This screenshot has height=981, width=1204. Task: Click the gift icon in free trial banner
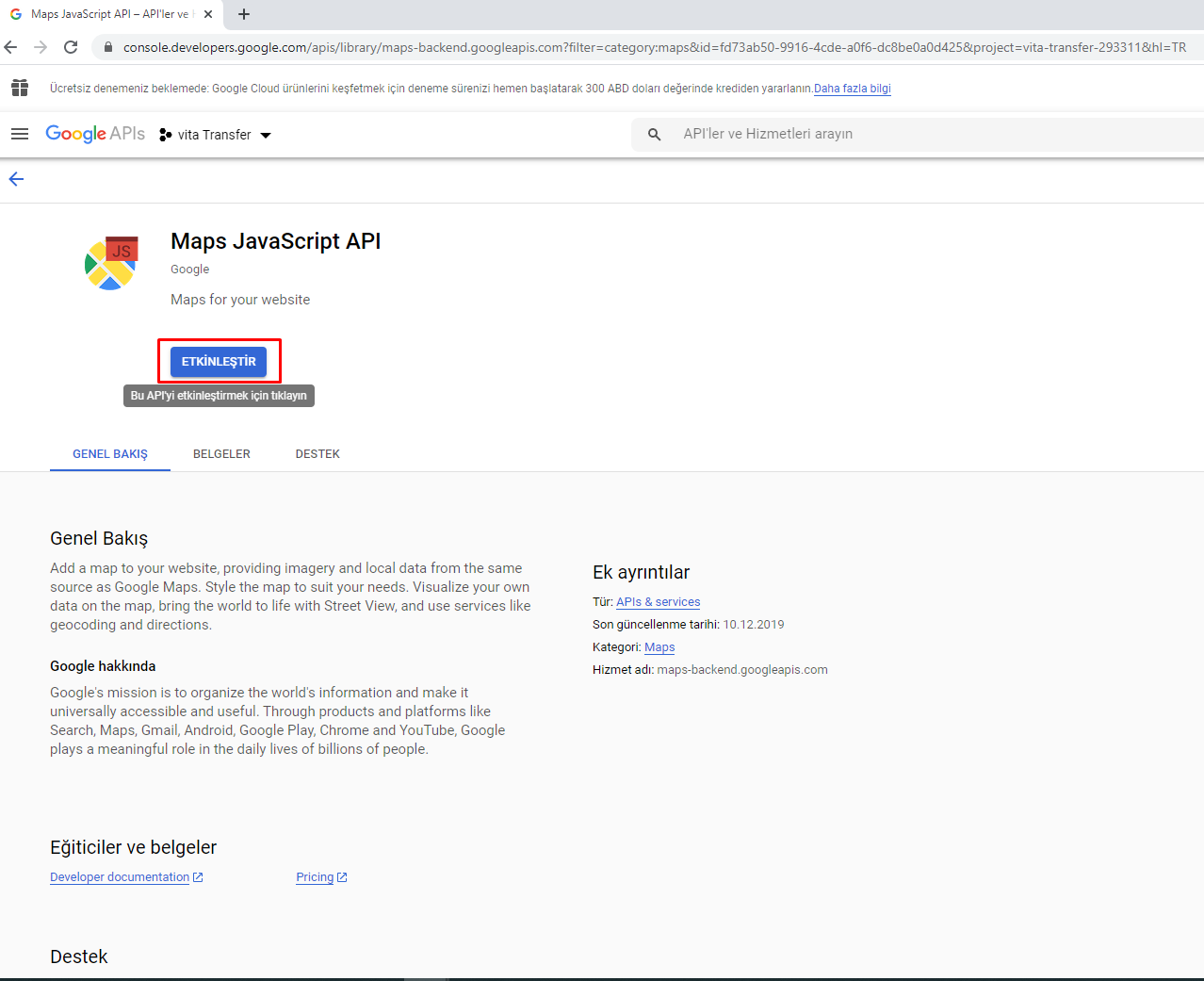point(20,88)
